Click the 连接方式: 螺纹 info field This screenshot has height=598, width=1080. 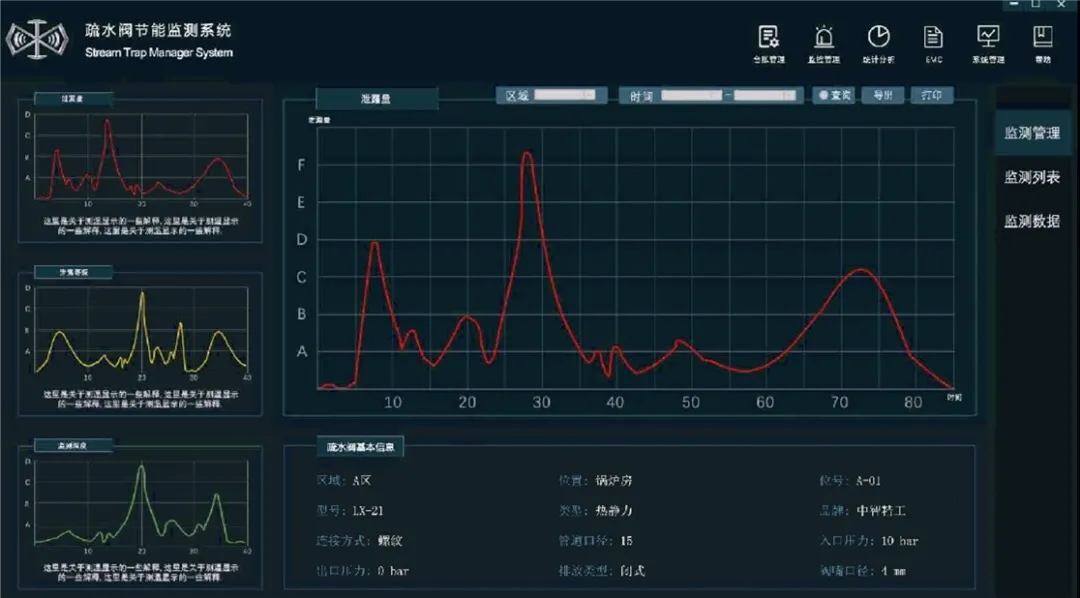[359, 541]
